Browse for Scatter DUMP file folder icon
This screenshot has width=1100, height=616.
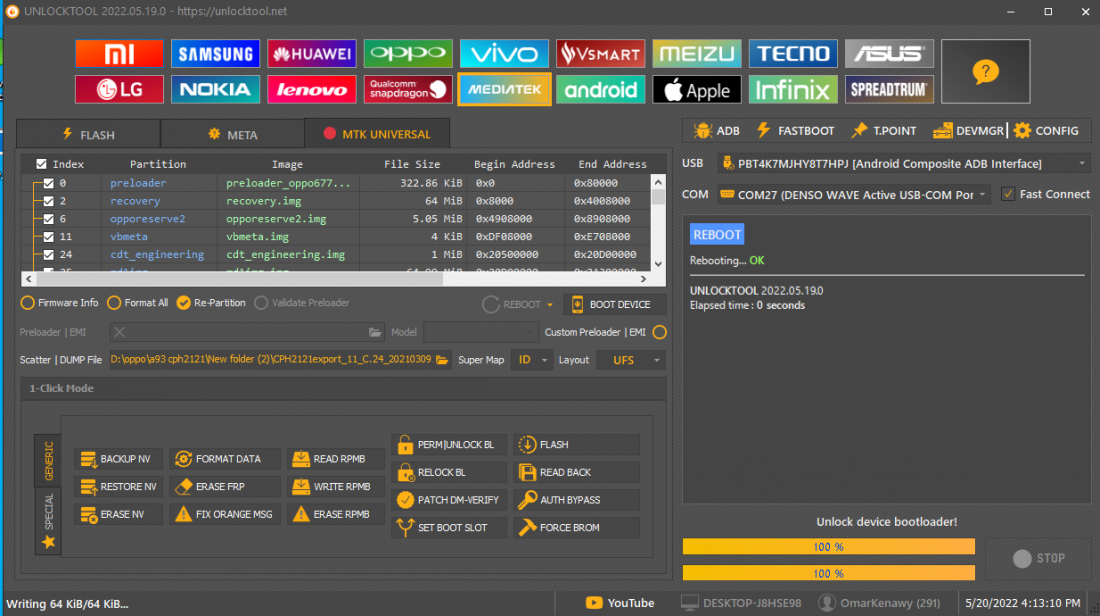point(442,360)
